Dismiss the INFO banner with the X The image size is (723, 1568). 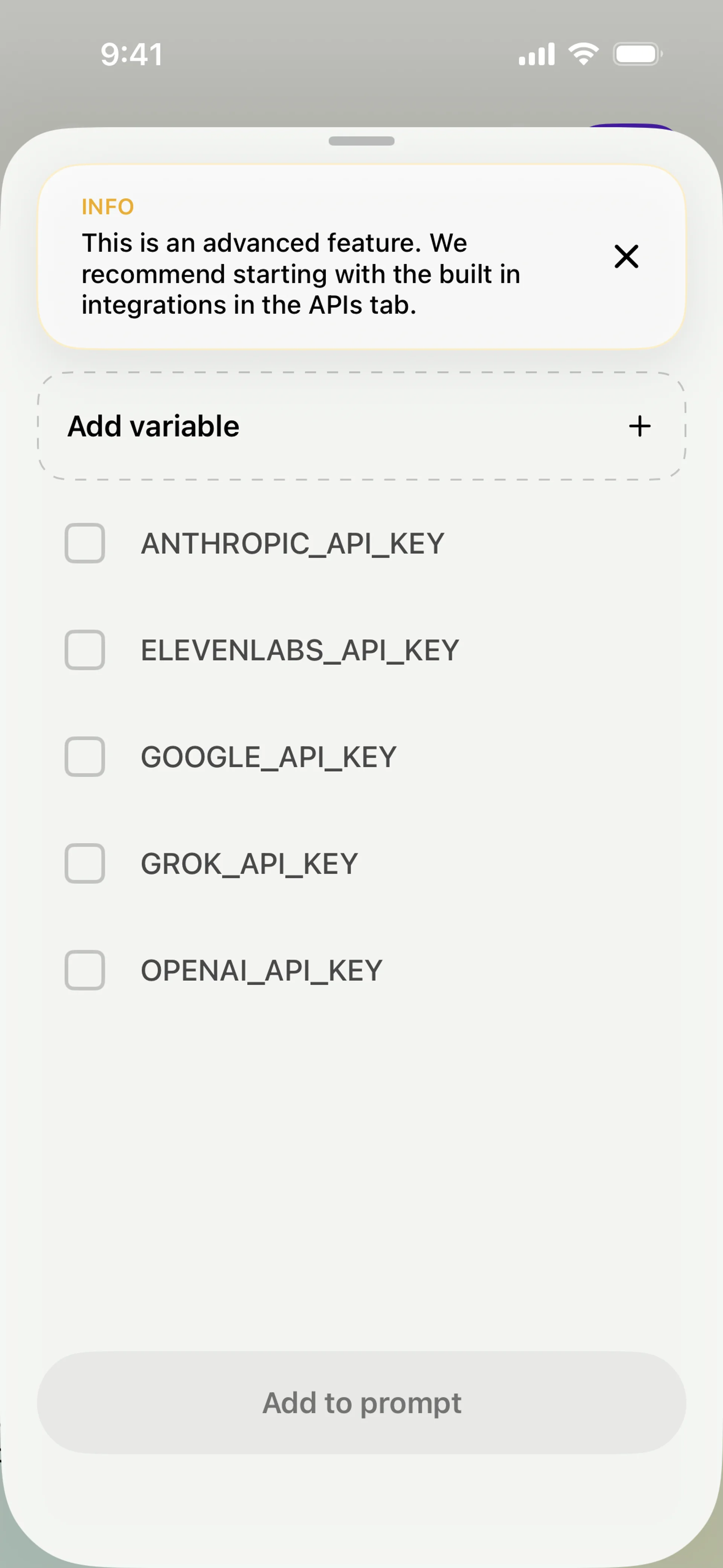pos(626,256)
